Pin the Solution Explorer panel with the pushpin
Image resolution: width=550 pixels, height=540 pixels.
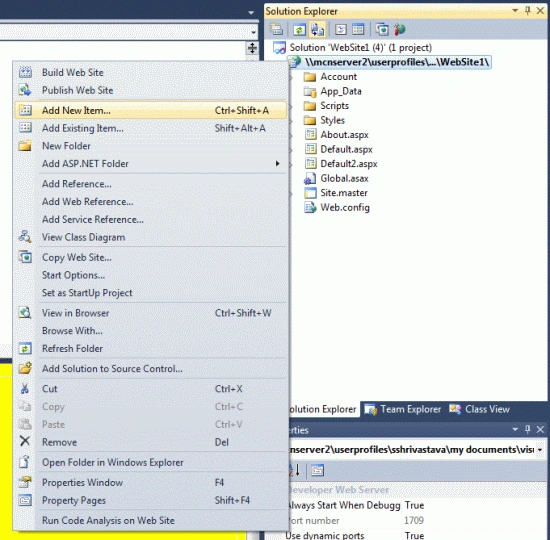pos(527,11)
